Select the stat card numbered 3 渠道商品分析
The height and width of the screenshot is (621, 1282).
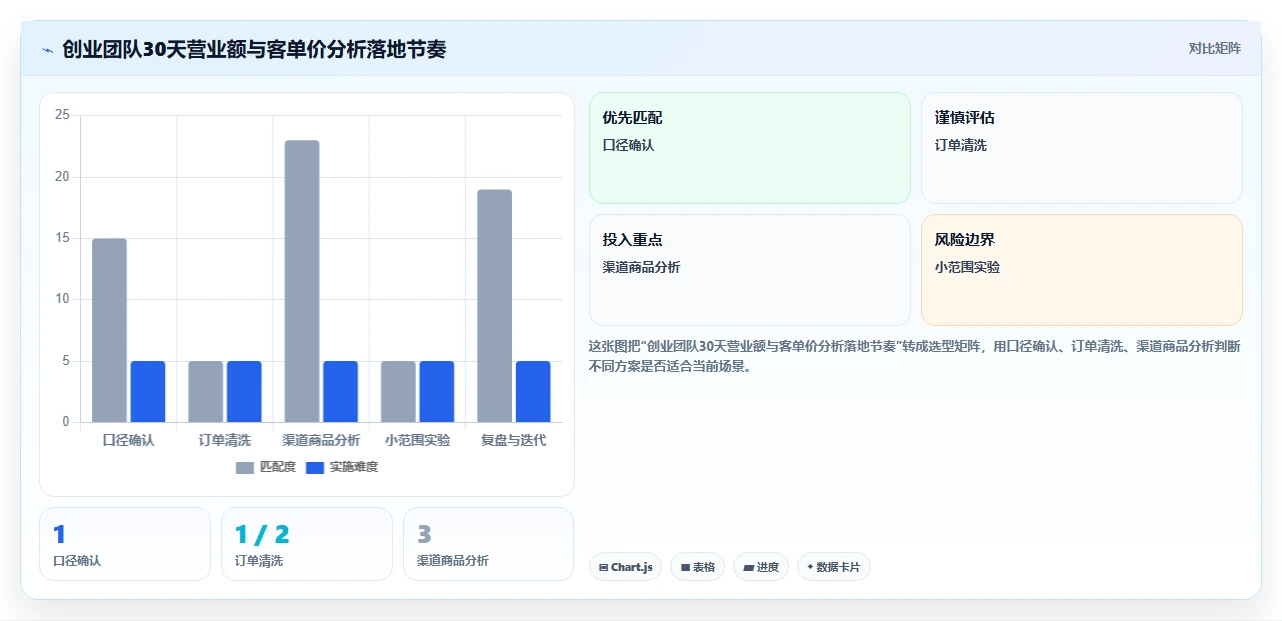click(x=489, y=544)
